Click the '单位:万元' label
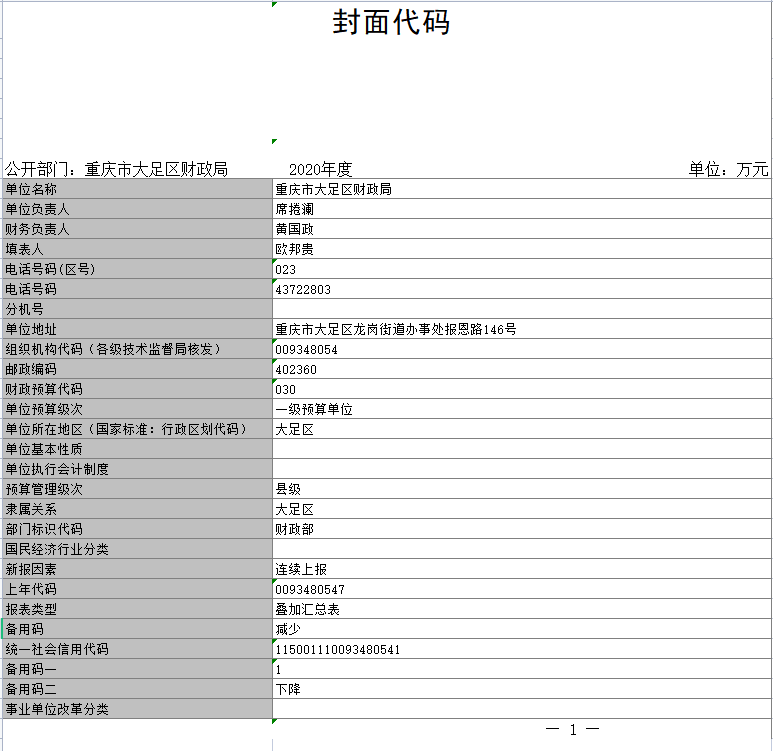773x751 pixels. coord(728,169)
